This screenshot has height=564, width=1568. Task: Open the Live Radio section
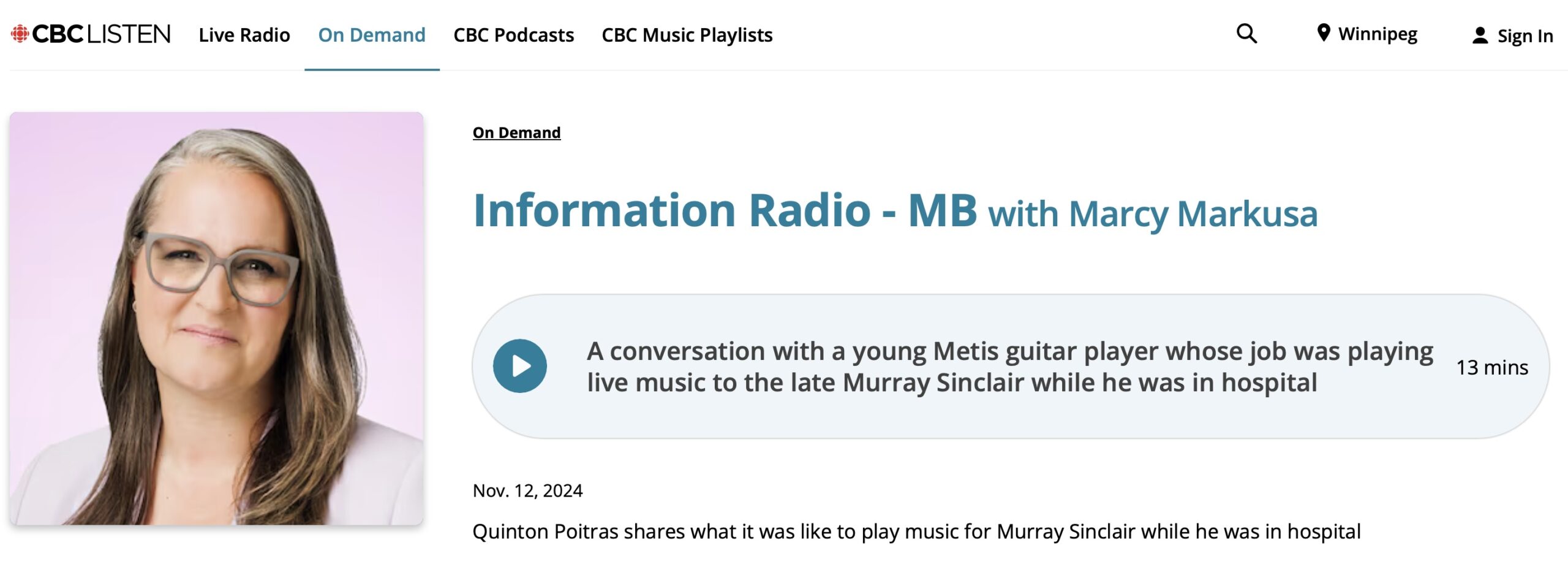point(244,35)
